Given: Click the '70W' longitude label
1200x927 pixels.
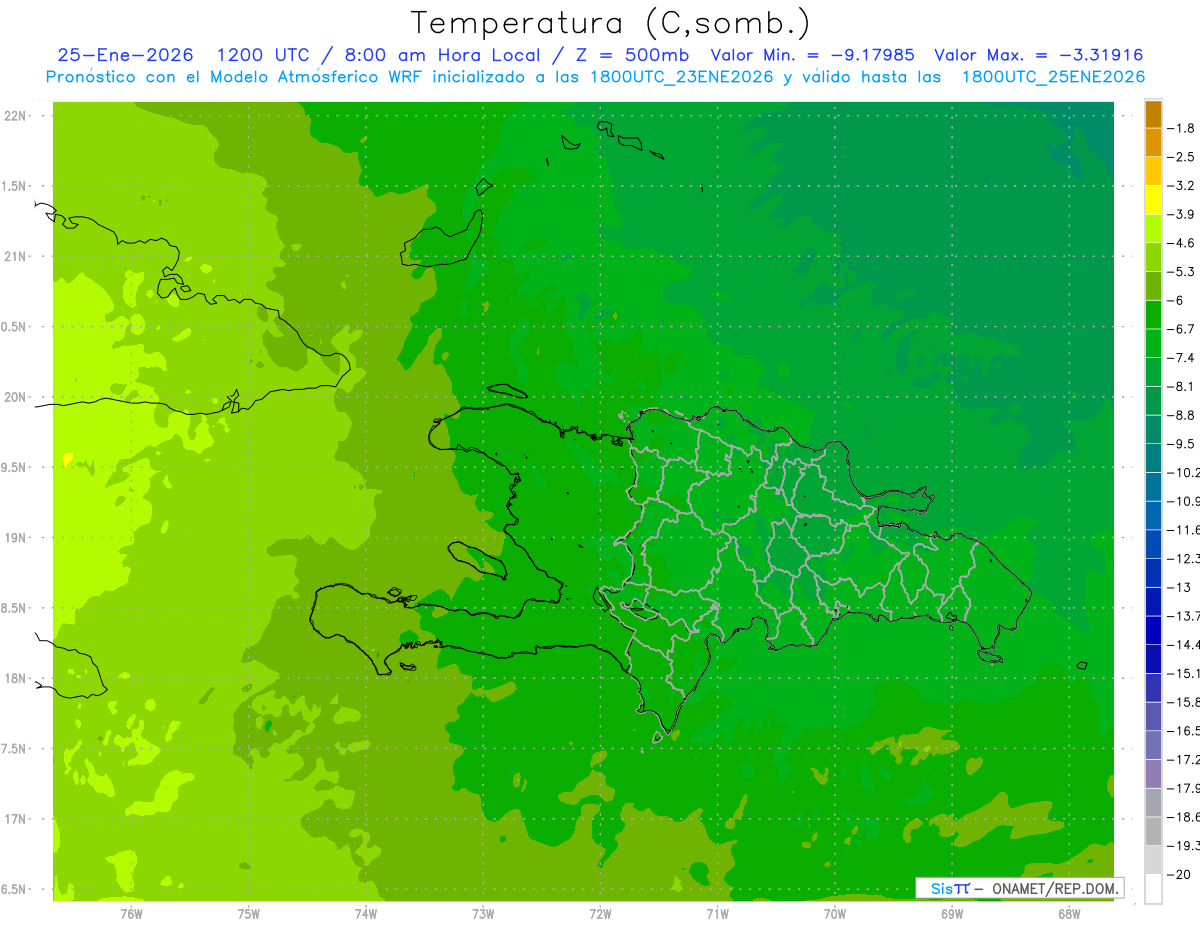Looking at the screenshot, I should point(835,913).
